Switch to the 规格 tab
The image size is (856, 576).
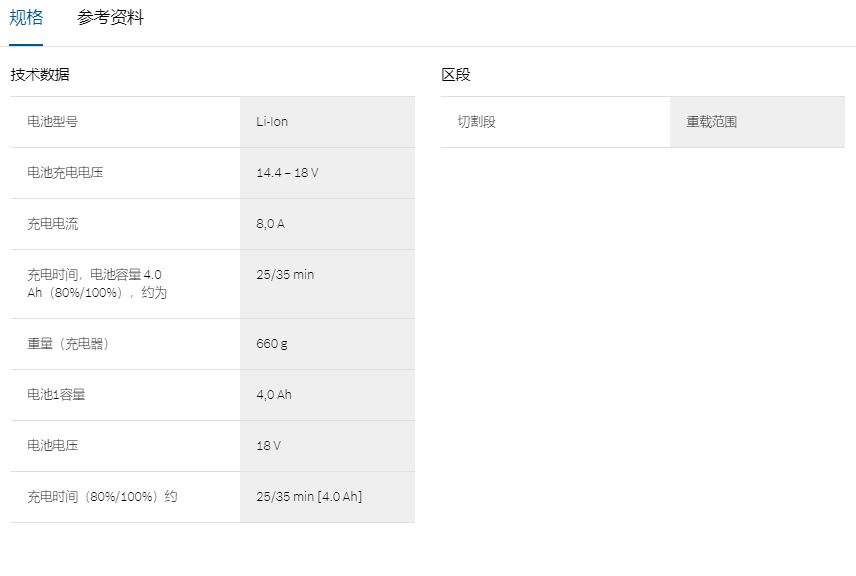coord(26,18)
